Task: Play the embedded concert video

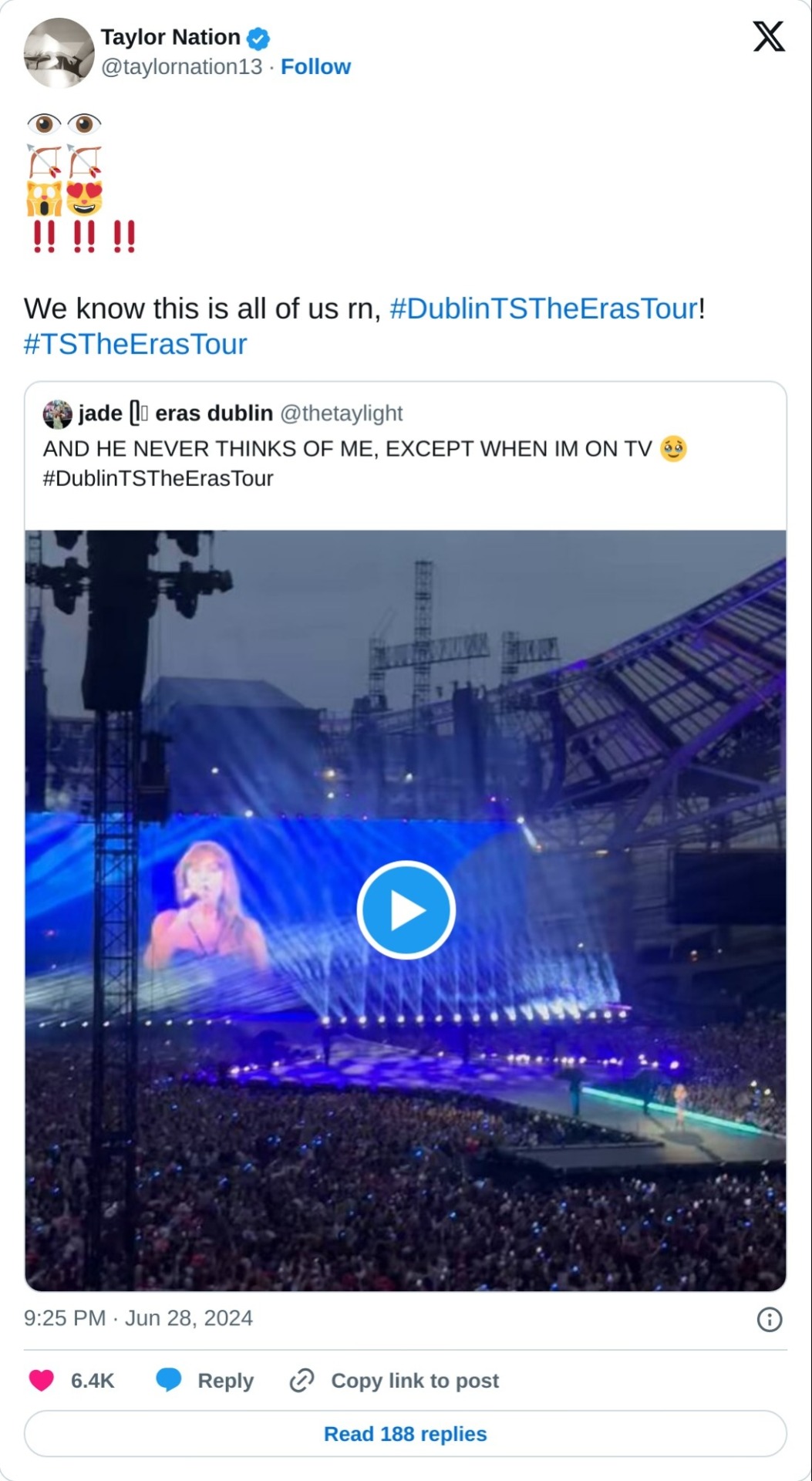Action: [x=406, y=910]
